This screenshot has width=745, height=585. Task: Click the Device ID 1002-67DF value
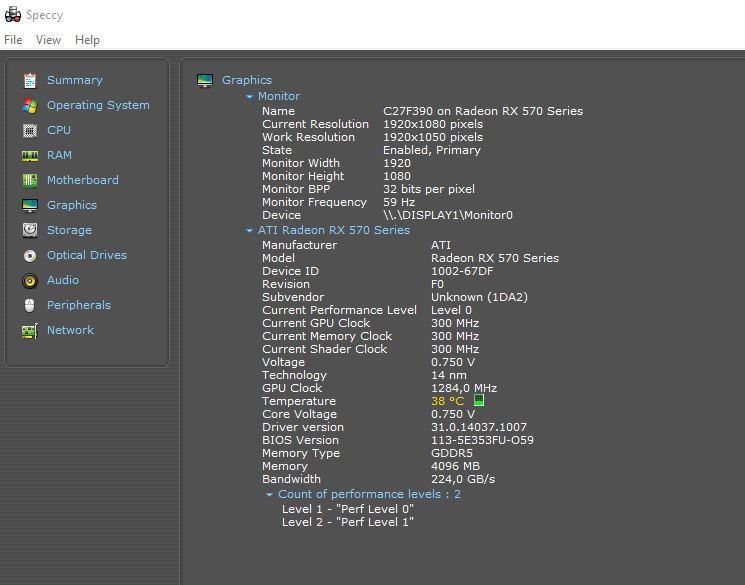[x=462, y=271]
